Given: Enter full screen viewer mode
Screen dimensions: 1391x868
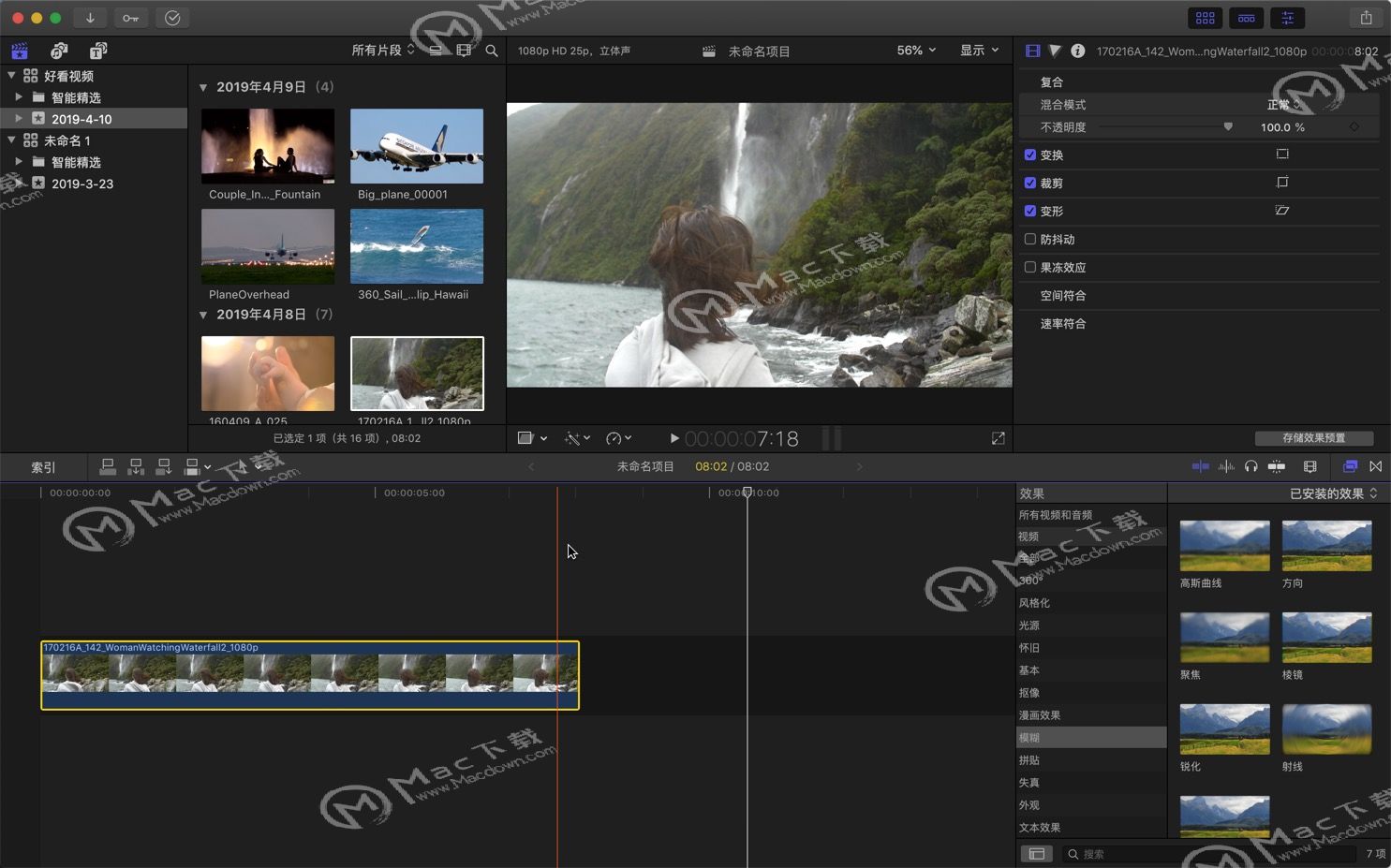Looking at the screenshot, I should [999, 438].
